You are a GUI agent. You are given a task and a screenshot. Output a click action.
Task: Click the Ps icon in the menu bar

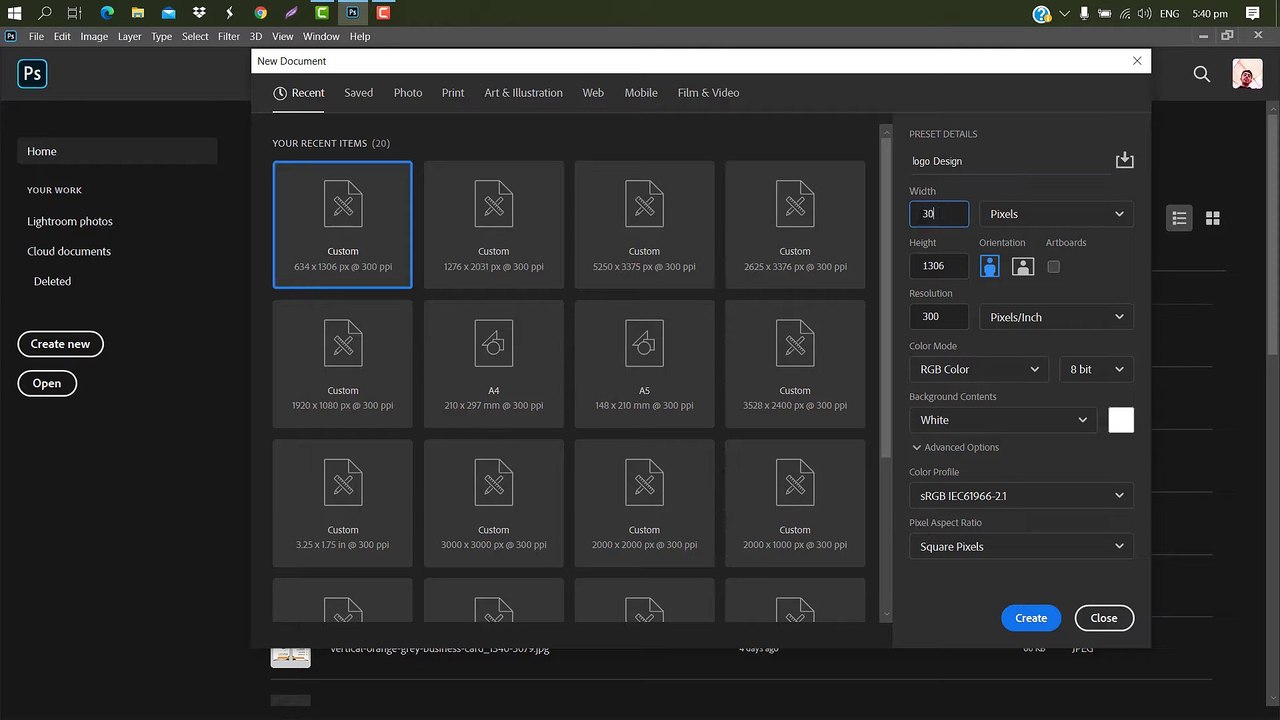pyautogui.click(x=11, y=36)
